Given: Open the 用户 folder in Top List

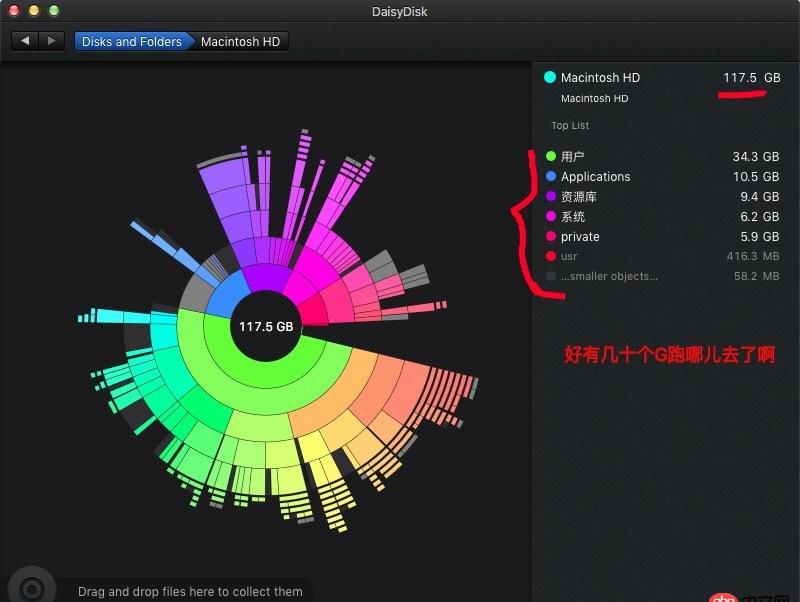Looking at the screenshot, I should [662, 156].
